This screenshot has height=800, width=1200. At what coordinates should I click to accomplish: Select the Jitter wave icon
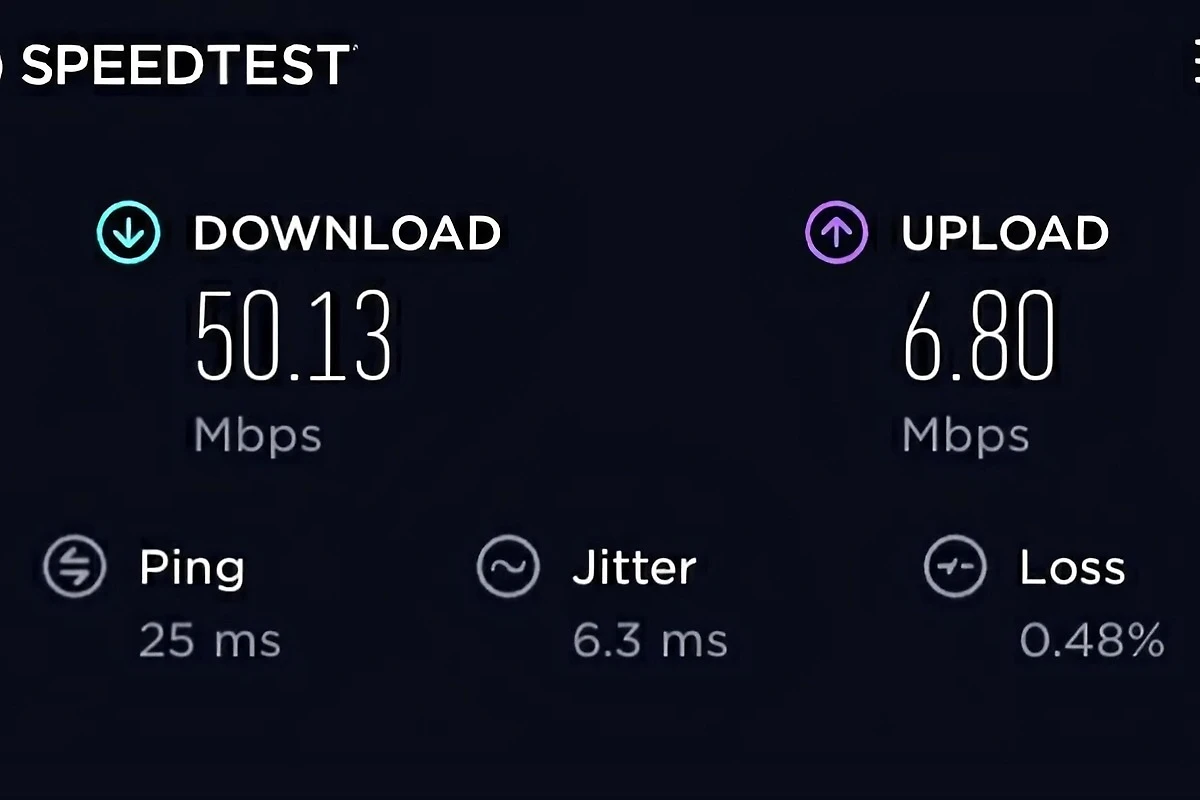pyautogui.click(x=508, y=567)
